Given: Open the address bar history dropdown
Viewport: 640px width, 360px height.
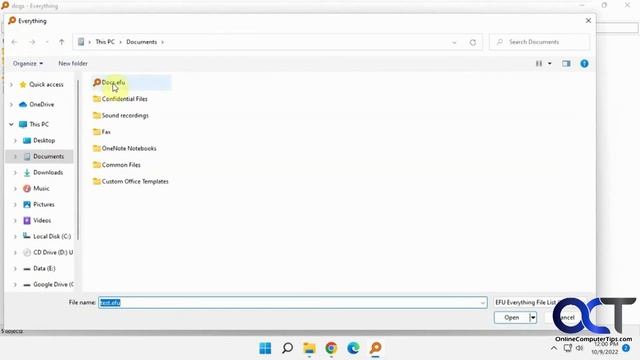Looking at the screenshot, I should [454, 42].
